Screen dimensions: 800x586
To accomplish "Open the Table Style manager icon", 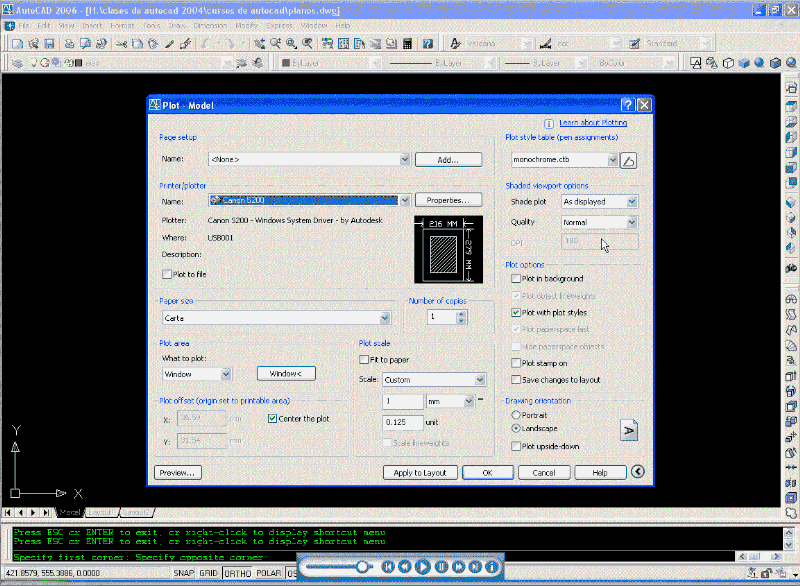I will click(635, 44).
